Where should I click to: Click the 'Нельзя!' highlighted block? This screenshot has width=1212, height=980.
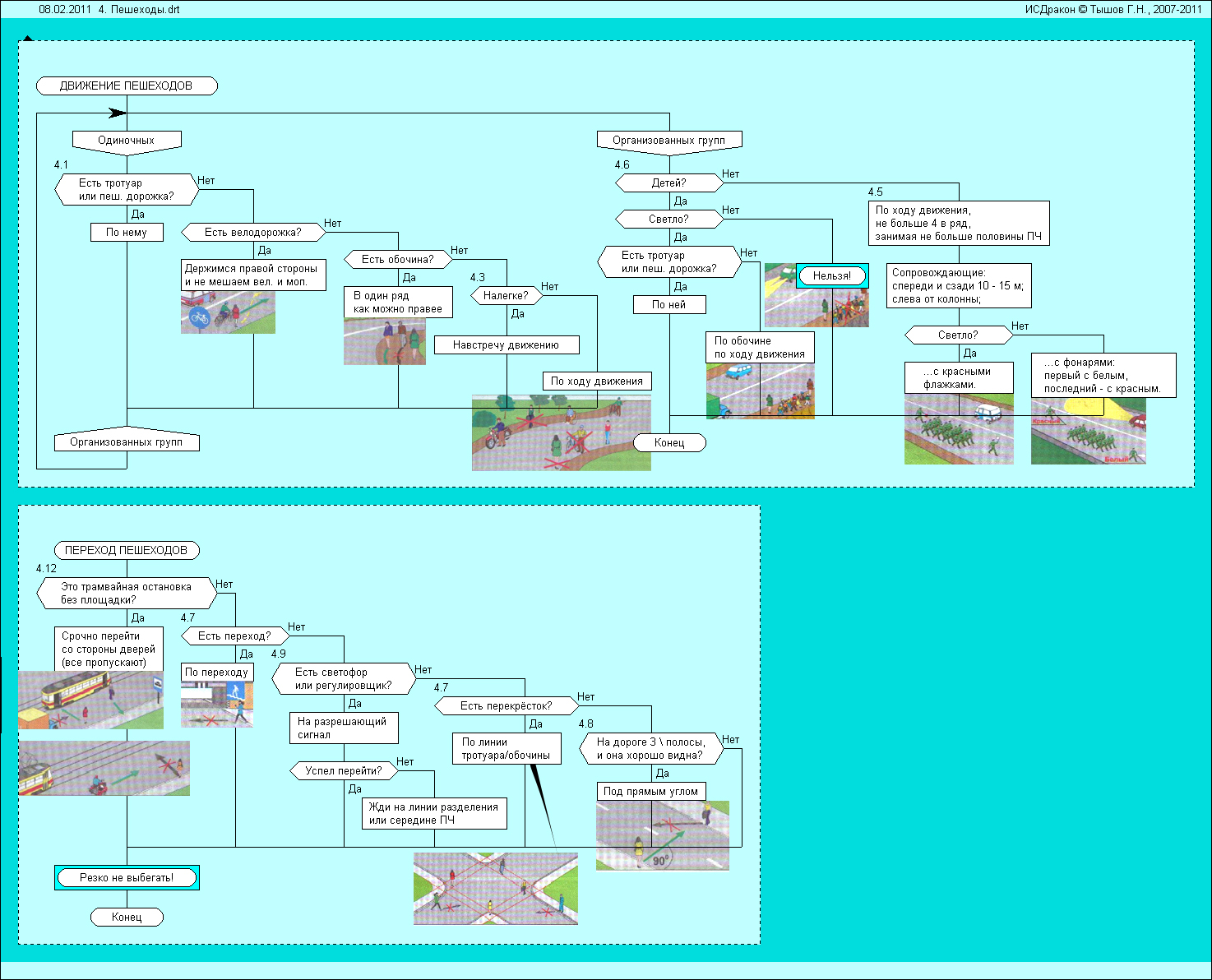click(x=832, y=276)
